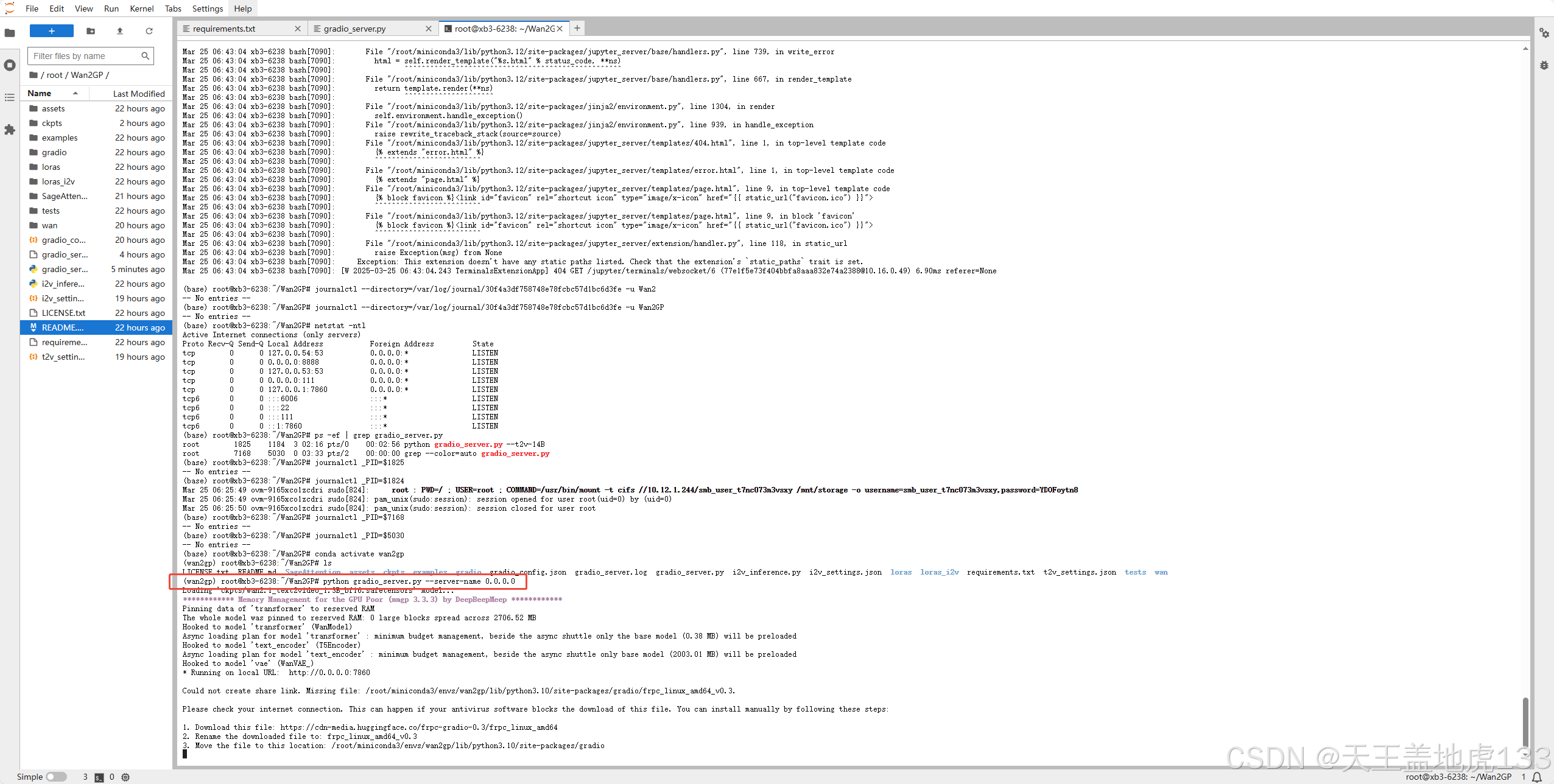Refresh the file browser list
The height and width of the screenshot is (784, 1554).
click(x=149, y=31)
